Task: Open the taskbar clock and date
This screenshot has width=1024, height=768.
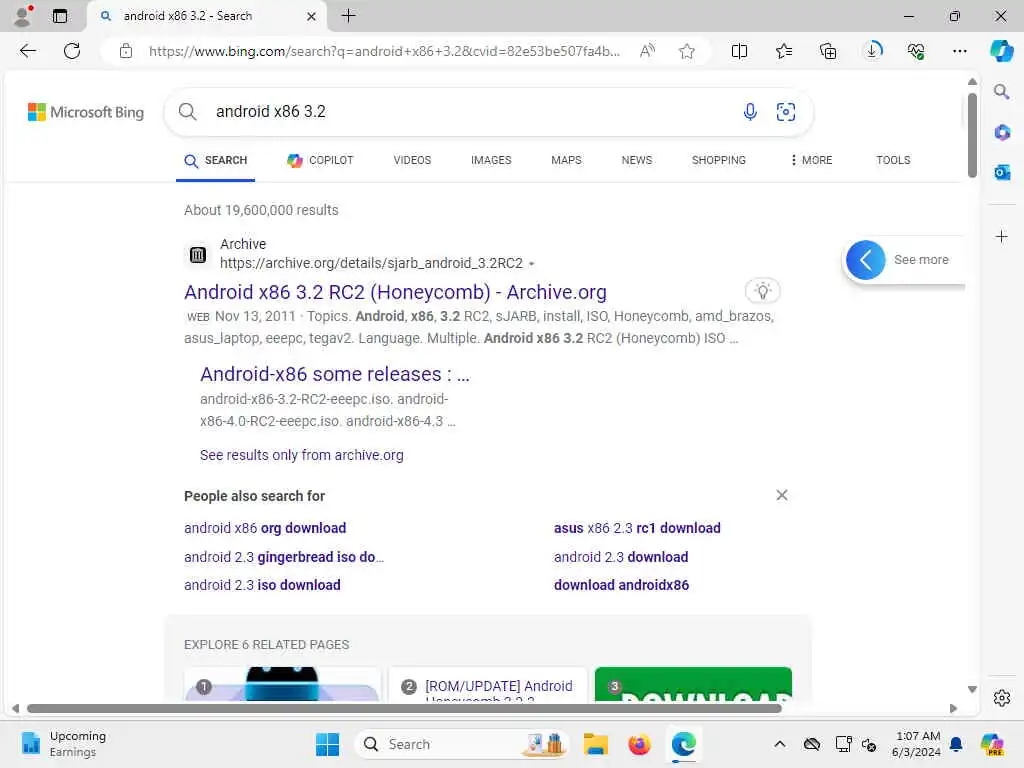Action: click(x=916, y=744)
